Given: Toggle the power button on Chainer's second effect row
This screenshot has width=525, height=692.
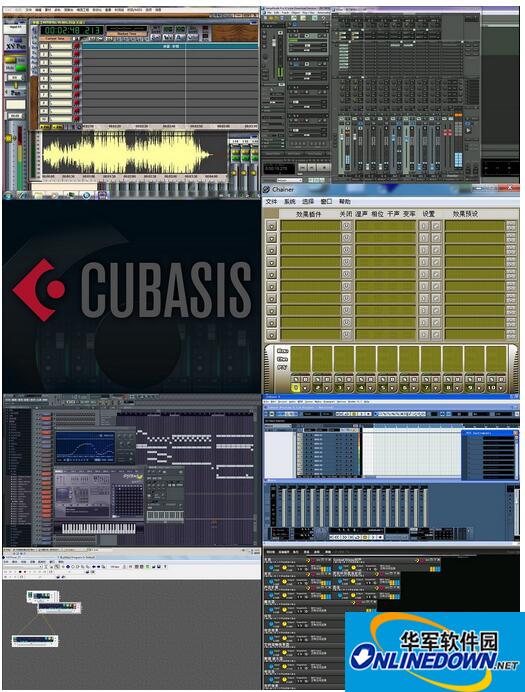Looking at the screenshot, I should coord(346,238).
